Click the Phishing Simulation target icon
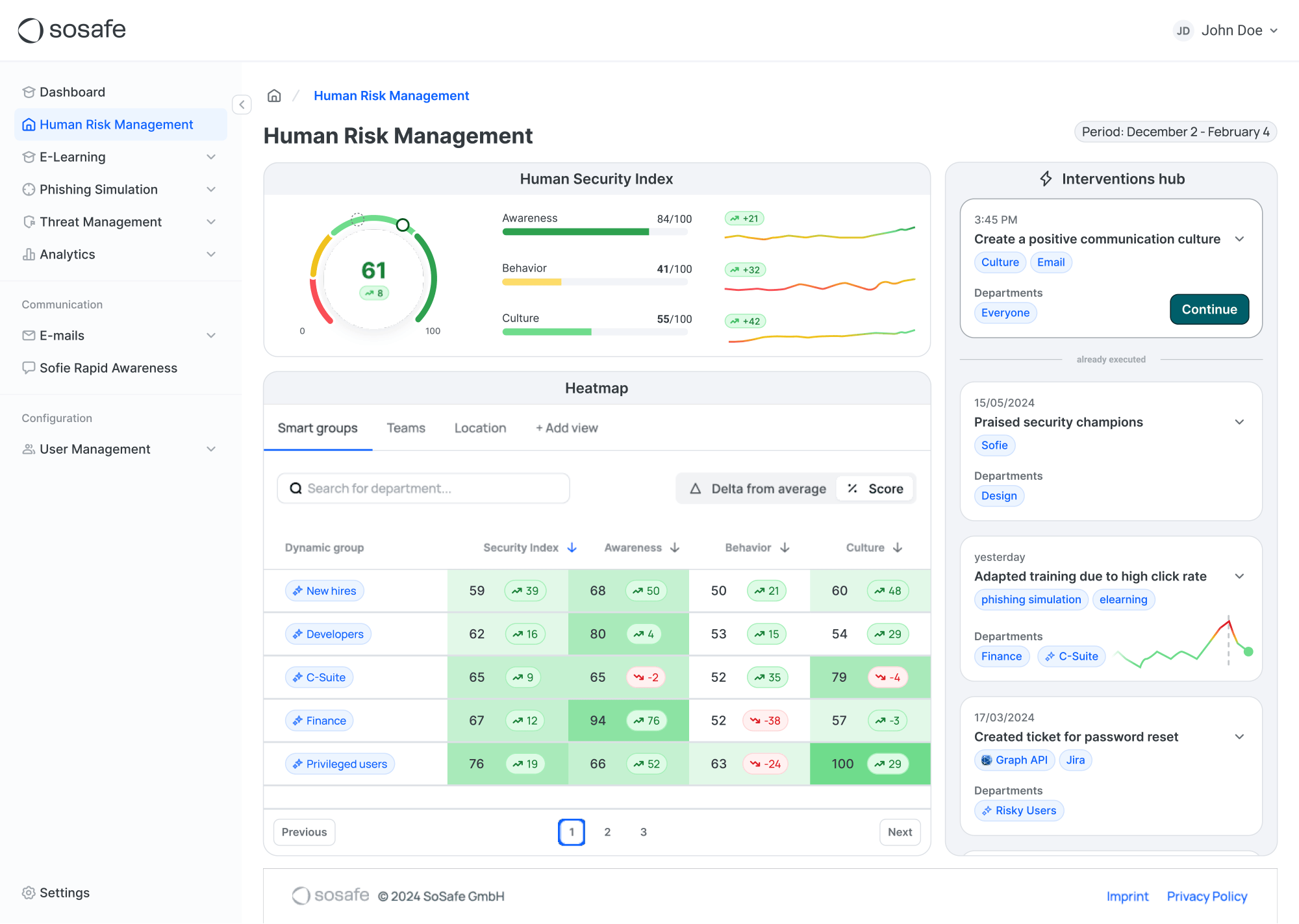The height and width of the screenshot is (924, 1299). point(29,190)
